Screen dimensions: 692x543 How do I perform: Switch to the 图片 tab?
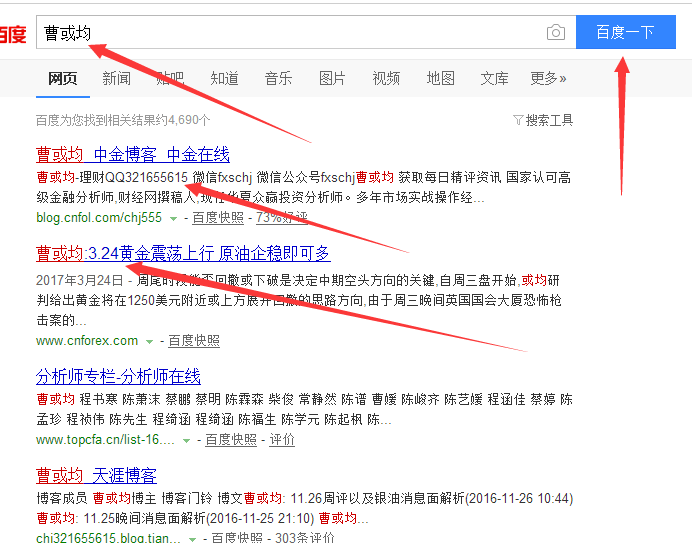click(x=332, y=79)
